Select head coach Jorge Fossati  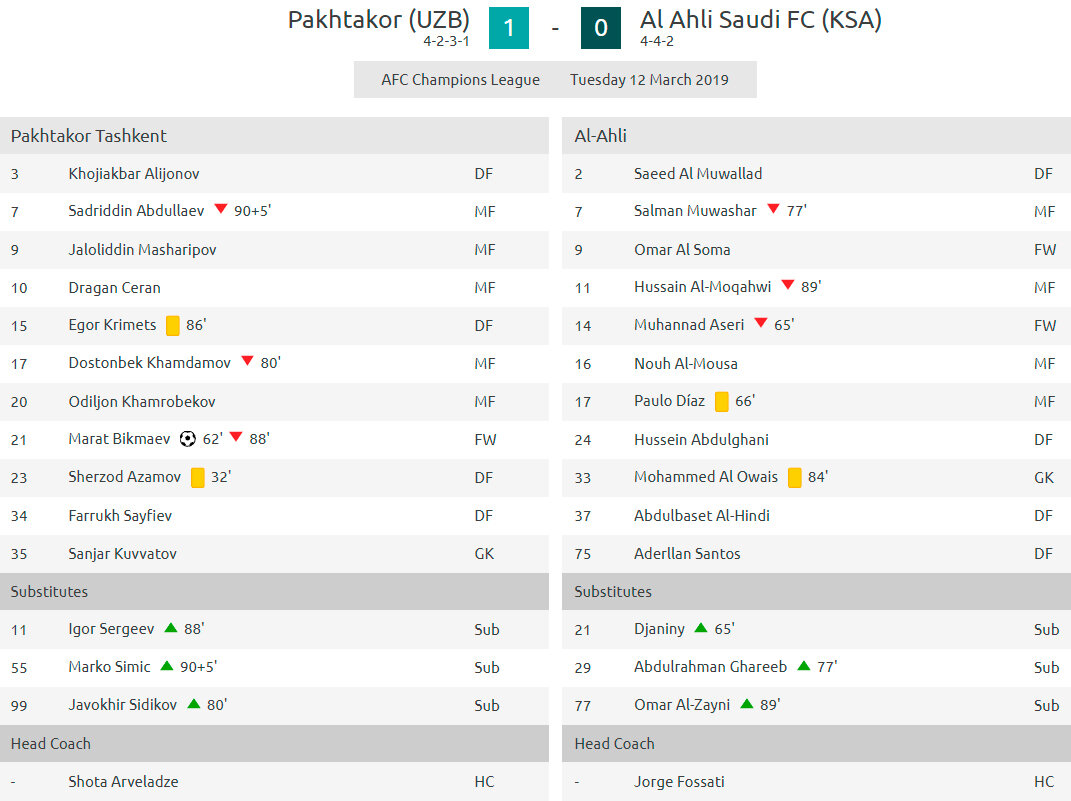(679, 781)
